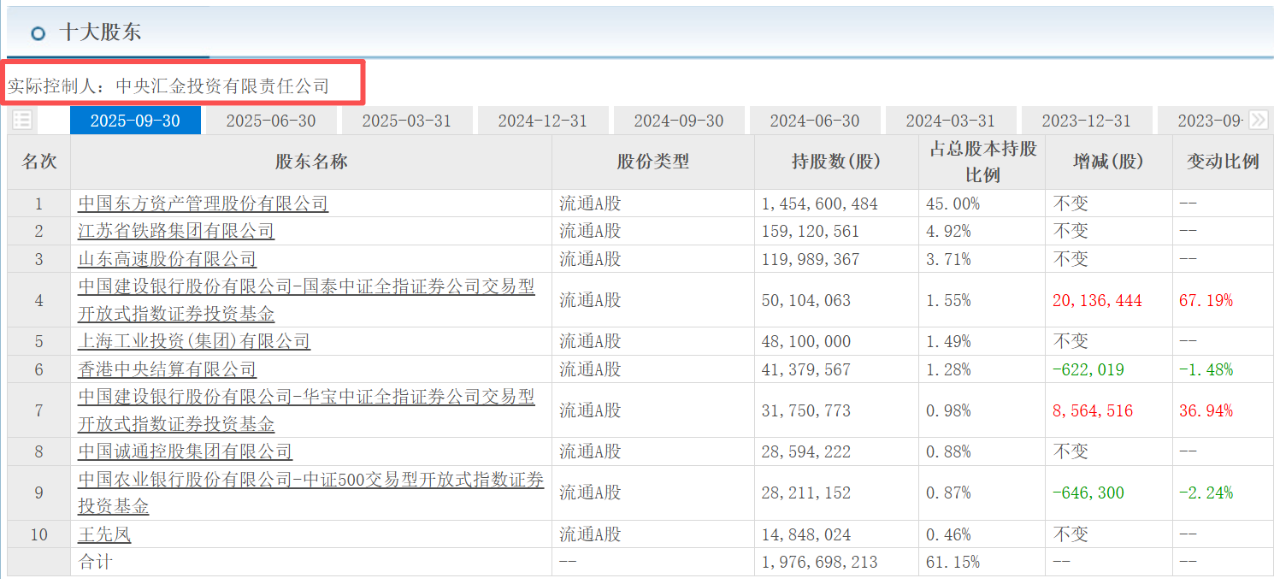Click the double-arrow to show more dates

pos(1258,120)
